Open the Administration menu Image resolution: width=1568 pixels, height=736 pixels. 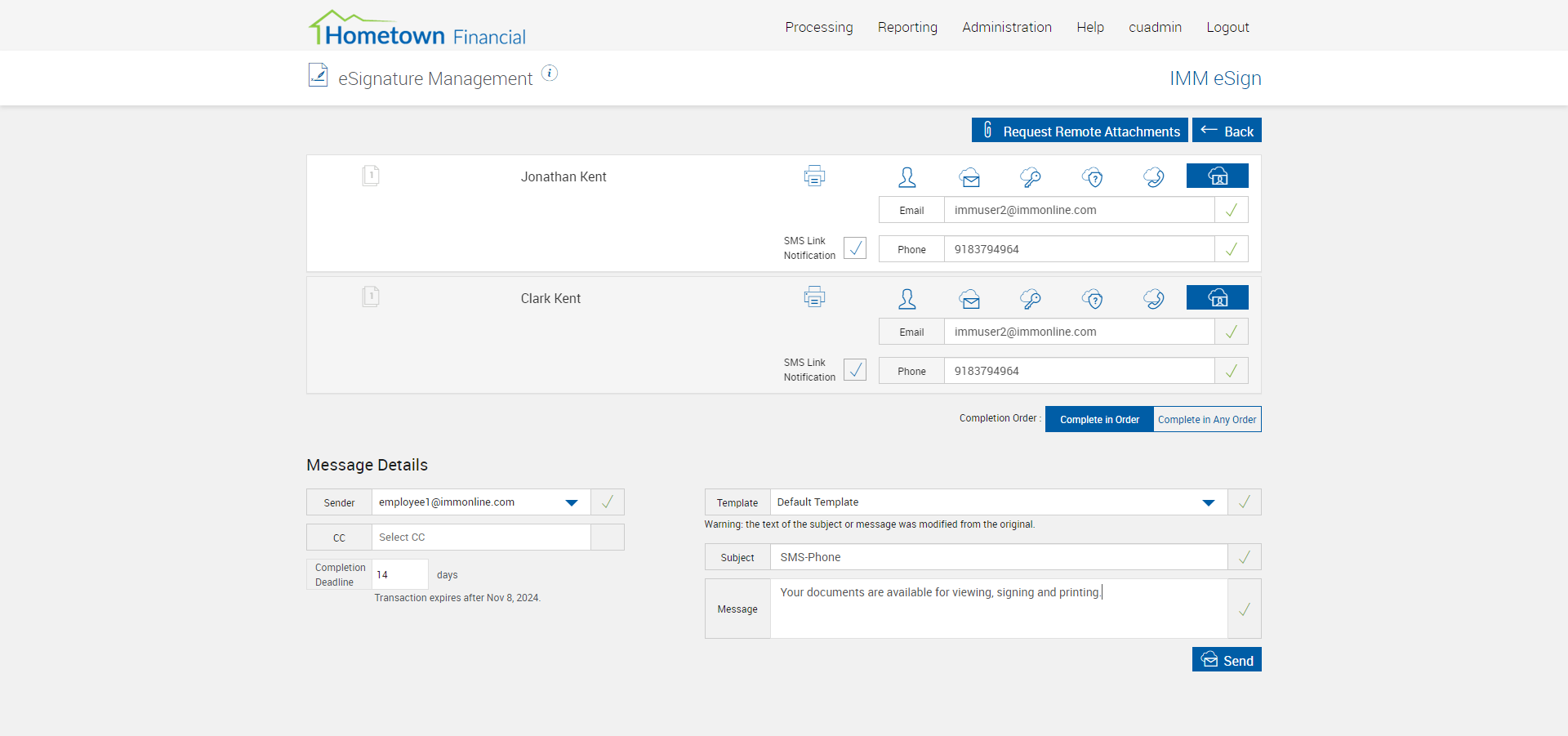1007,27
